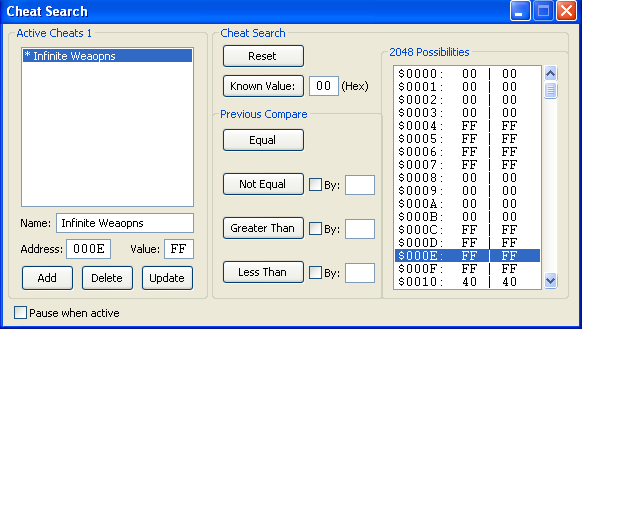Select address $0005 row

coord(467,139)
